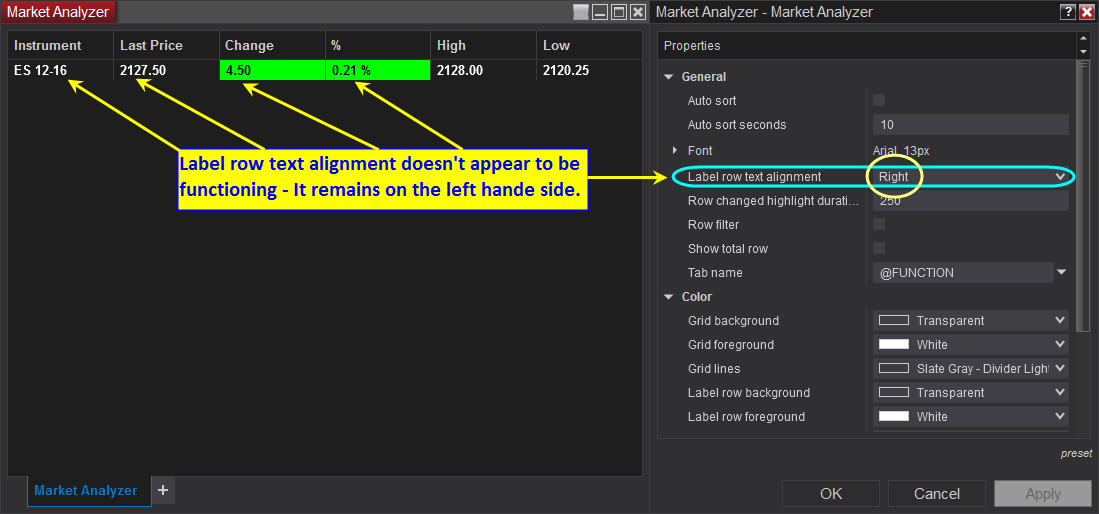Click the Row changed highlight duration field
Image resolution: width=1099 pixels, height=514 pixels.
(x=971, y=201)
